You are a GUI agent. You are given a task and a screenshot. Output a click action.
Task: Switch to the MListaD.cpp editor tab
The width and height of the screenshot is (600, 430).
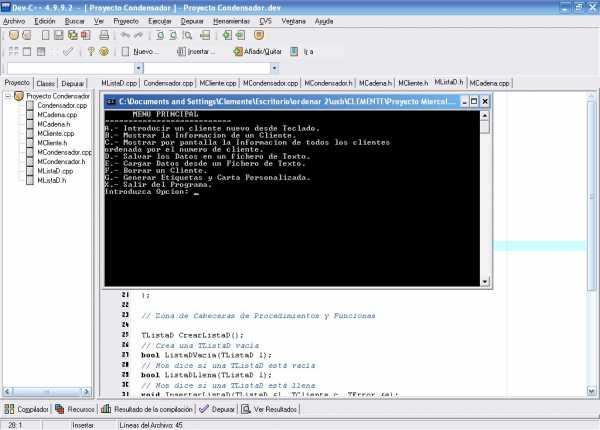point(119,83)
